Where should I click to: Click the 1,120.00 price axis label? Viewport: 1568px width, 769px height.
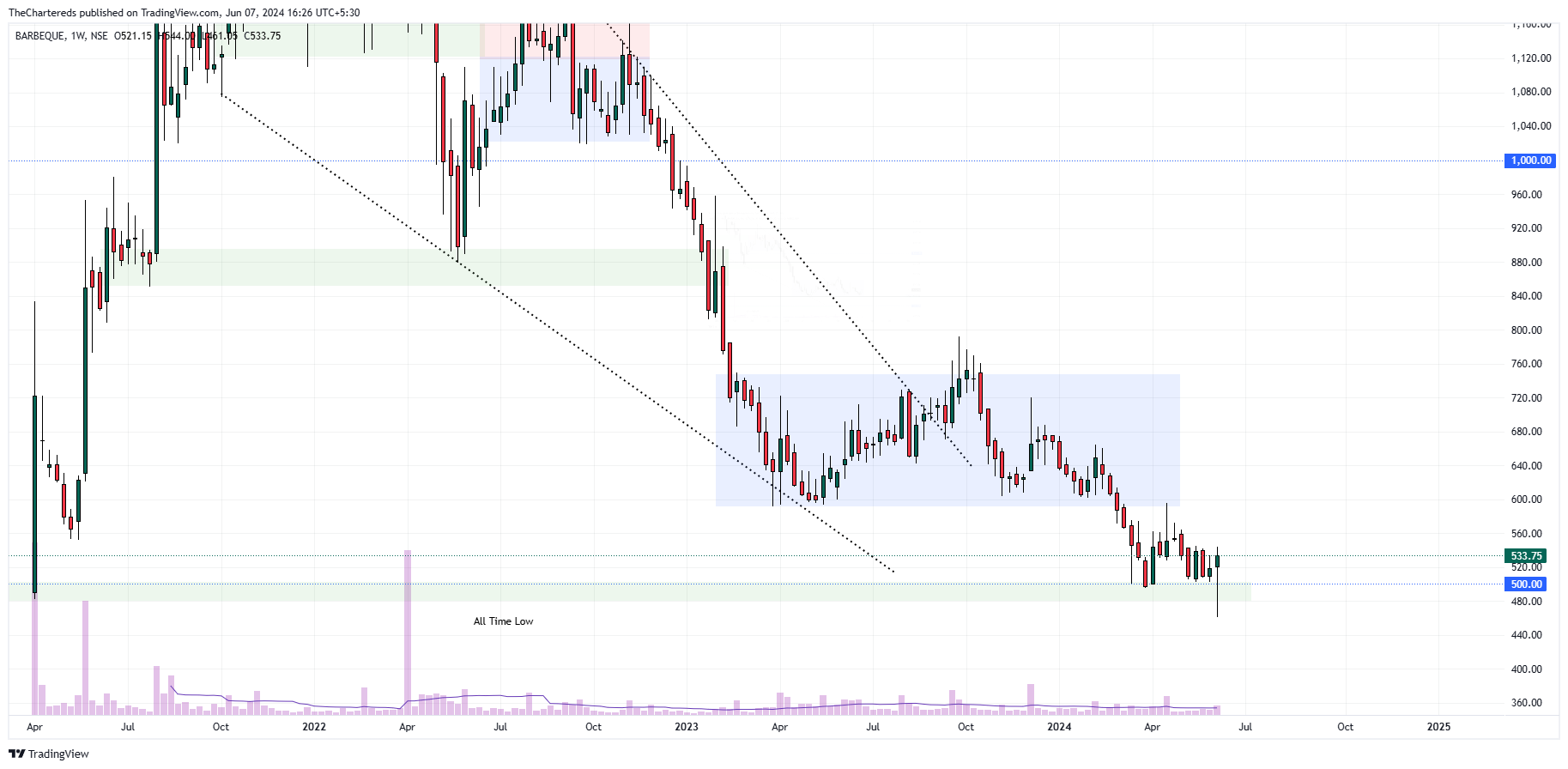[x=1531, y=58]
